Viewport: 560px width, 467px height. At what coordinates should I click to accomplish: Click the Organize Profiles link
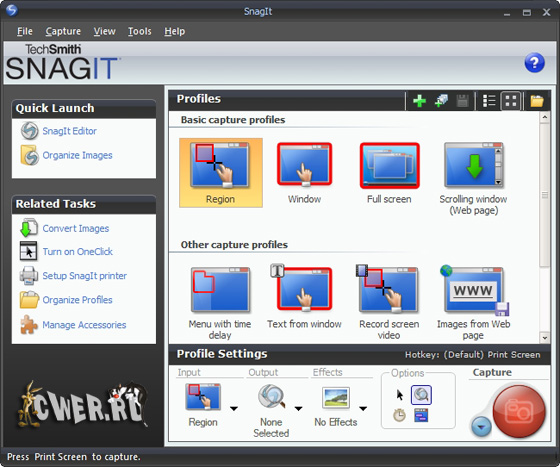click(78, 300)
